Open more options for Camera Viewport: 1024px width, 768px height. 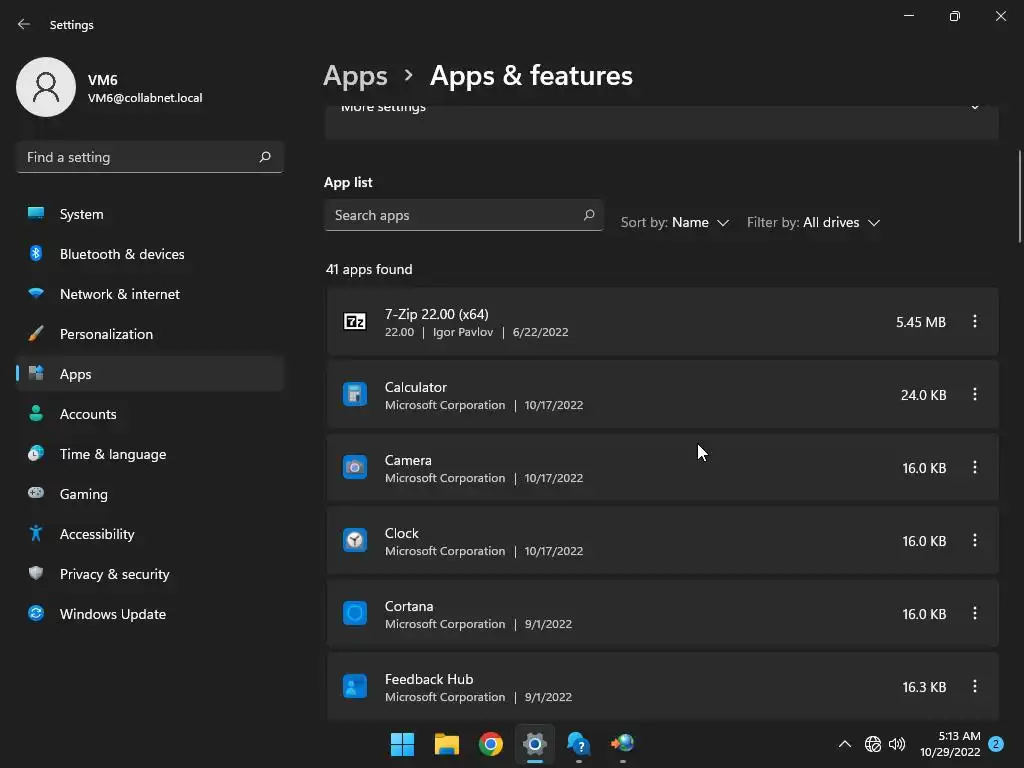[x=974, y=468]
